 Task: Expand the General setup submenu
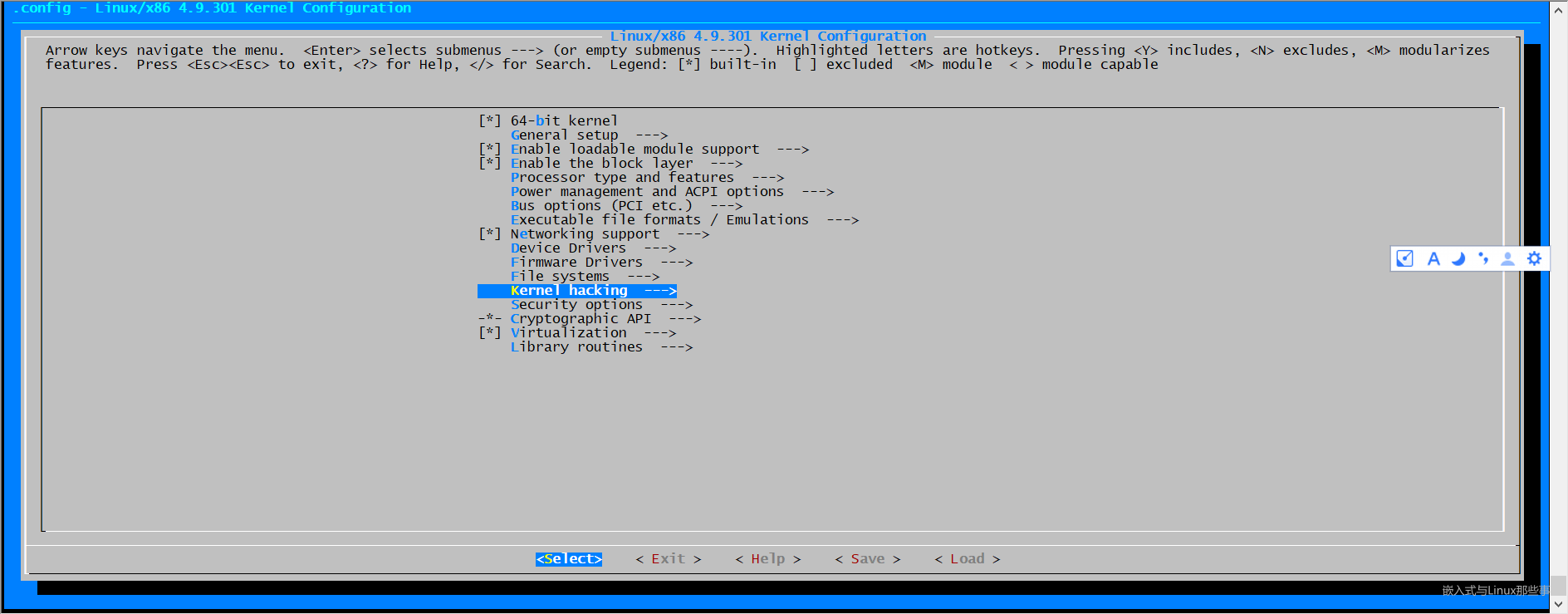click(x=565, y=135)
